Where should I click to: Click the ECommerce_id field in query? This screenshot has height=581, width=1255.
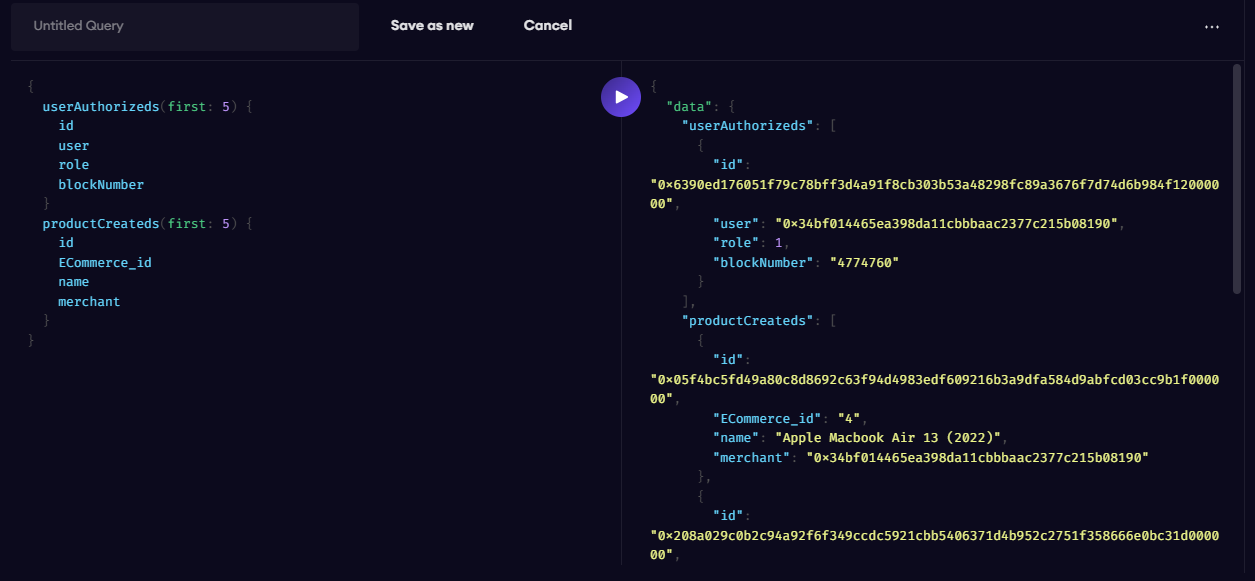click(105, 262)
